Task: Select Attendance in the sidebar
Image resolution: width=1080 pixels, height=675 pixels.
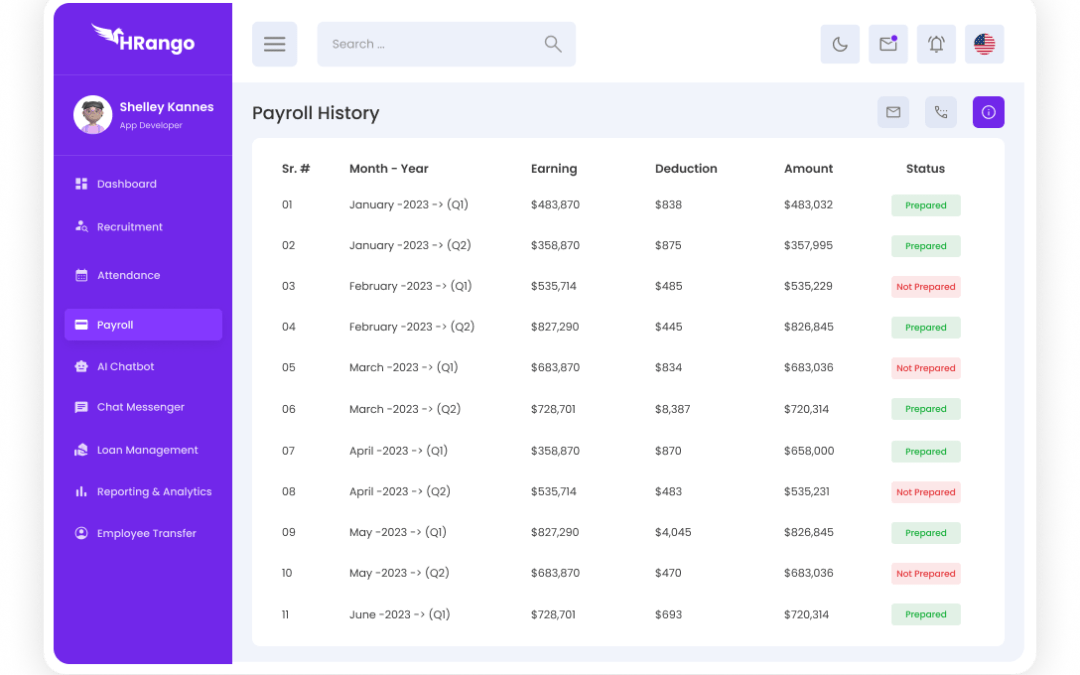Action: [128, 275]
